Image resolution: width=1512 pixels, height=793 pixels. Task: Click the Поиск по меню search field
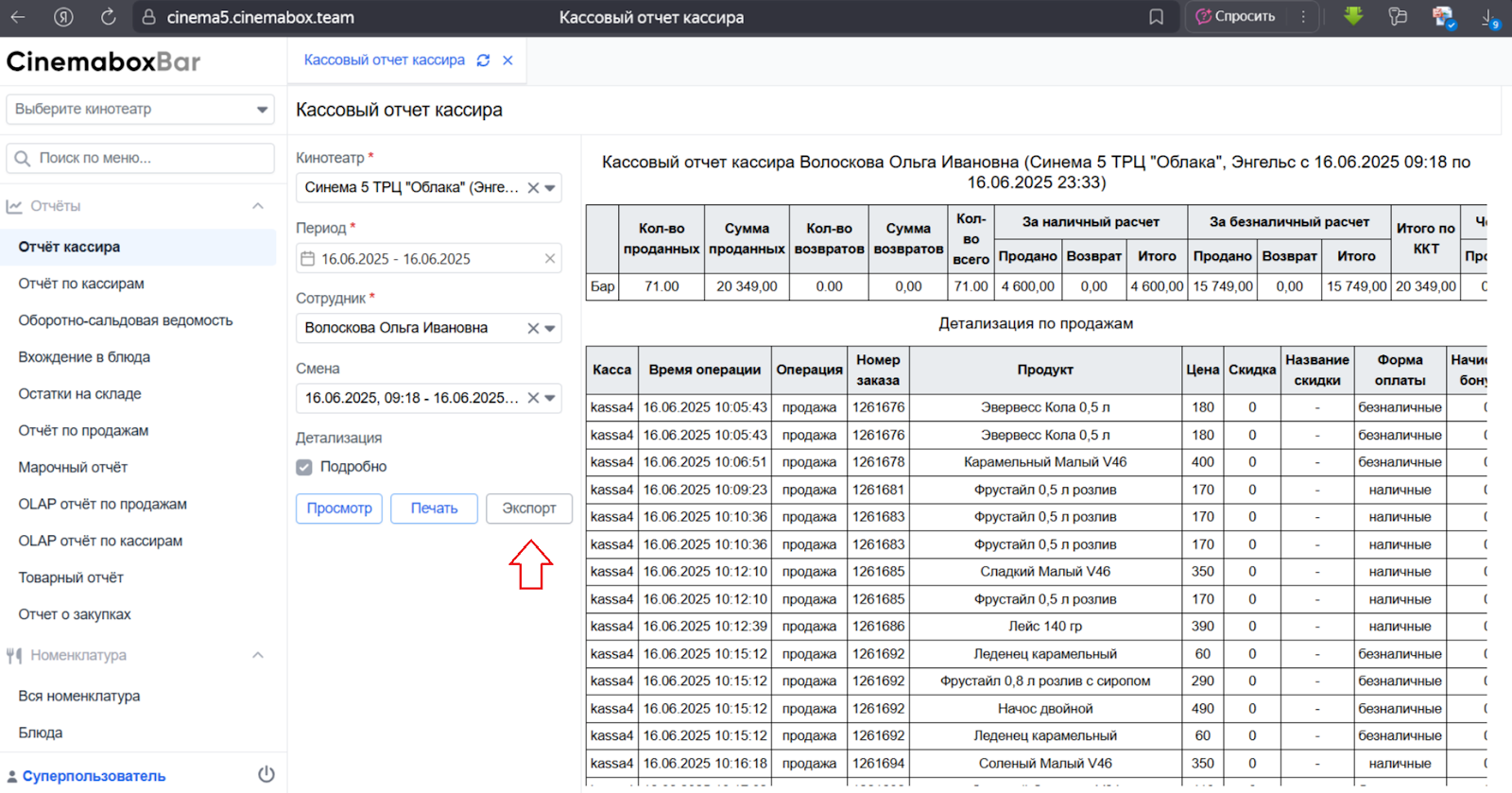pyautogui.click(x=140, y=158)
